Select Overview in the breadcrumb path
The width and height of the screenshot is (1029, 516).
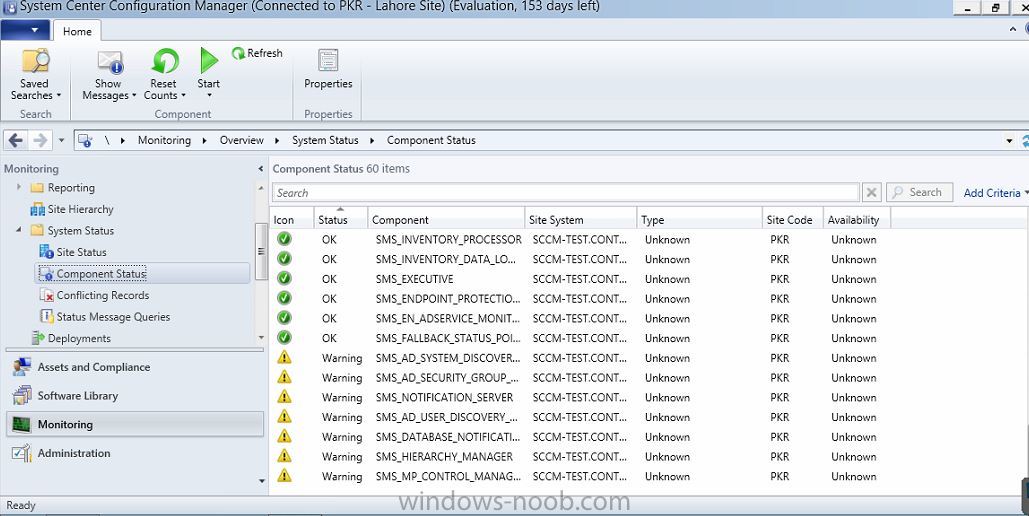(242, 140)
